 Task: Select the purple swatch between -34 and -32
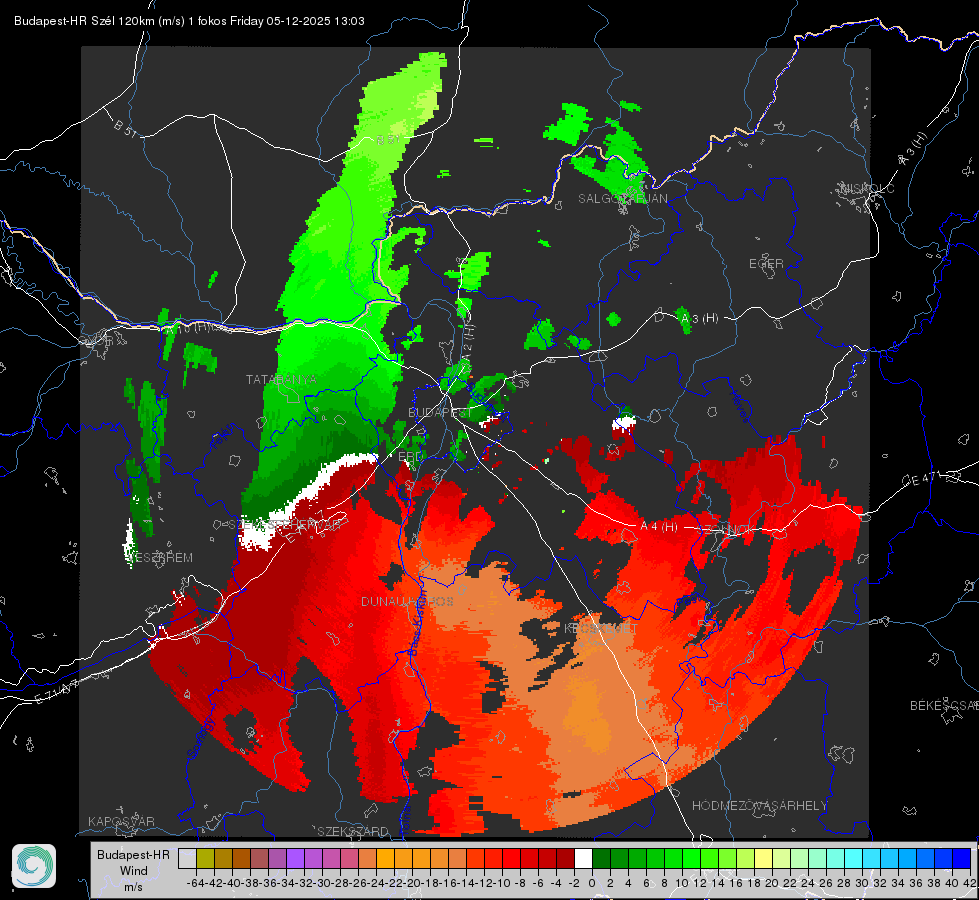point(313,858)
